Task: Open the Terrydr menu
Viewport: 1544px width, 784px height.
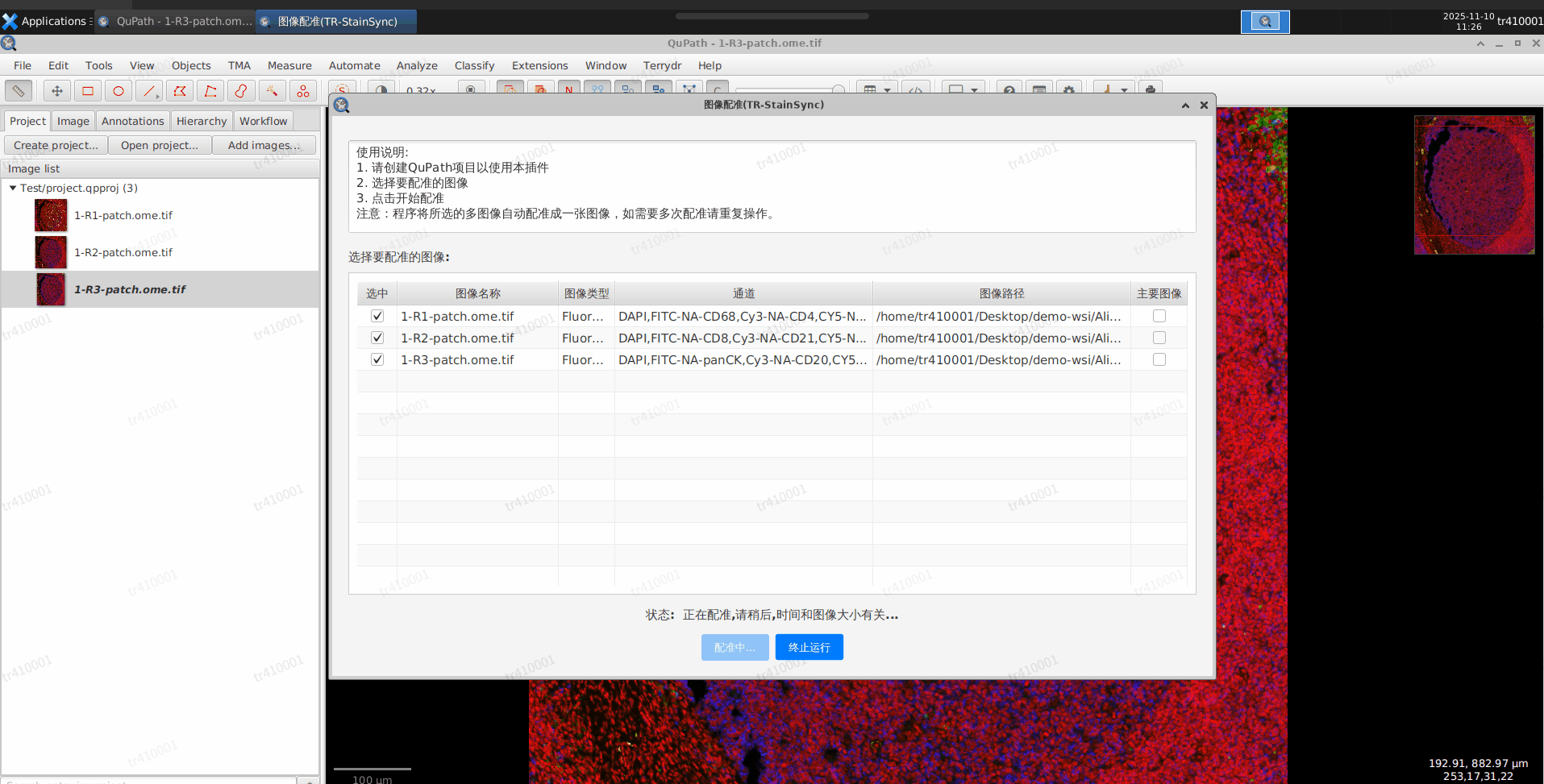Action: (662, 65)
